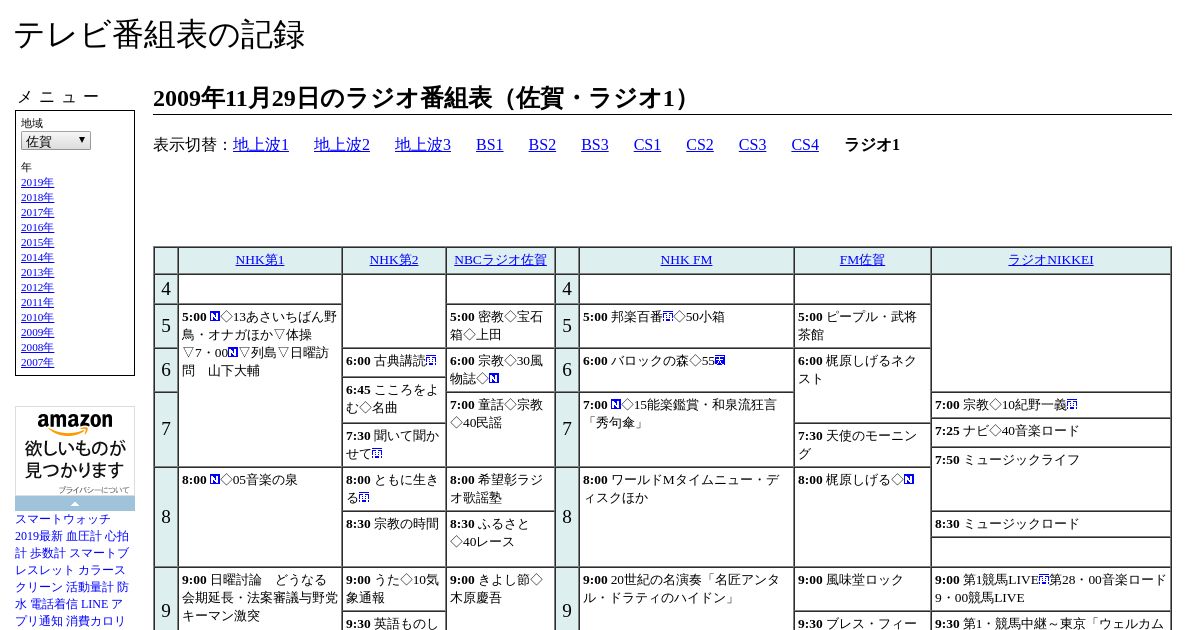Image resolution: width=1200 pixels, height=630 pixels.
Task: Open the 2013年 archive link
Action: pyautogui.click(x=37, y=272)
